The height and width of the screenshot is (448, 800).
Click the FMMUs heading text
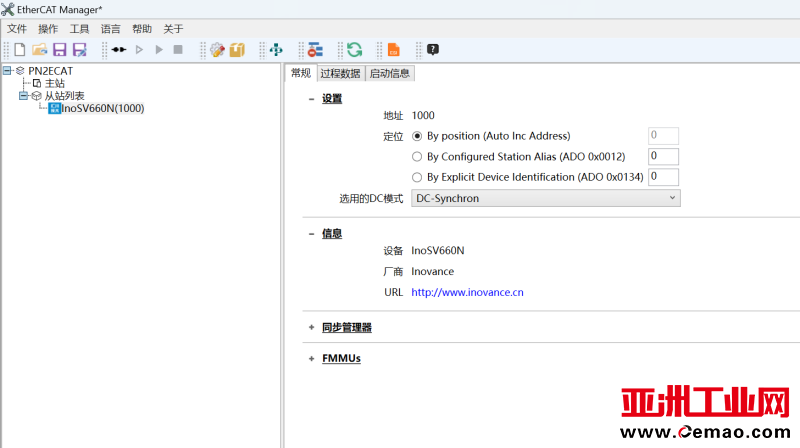pyautogui.click(x=341, y=359)
